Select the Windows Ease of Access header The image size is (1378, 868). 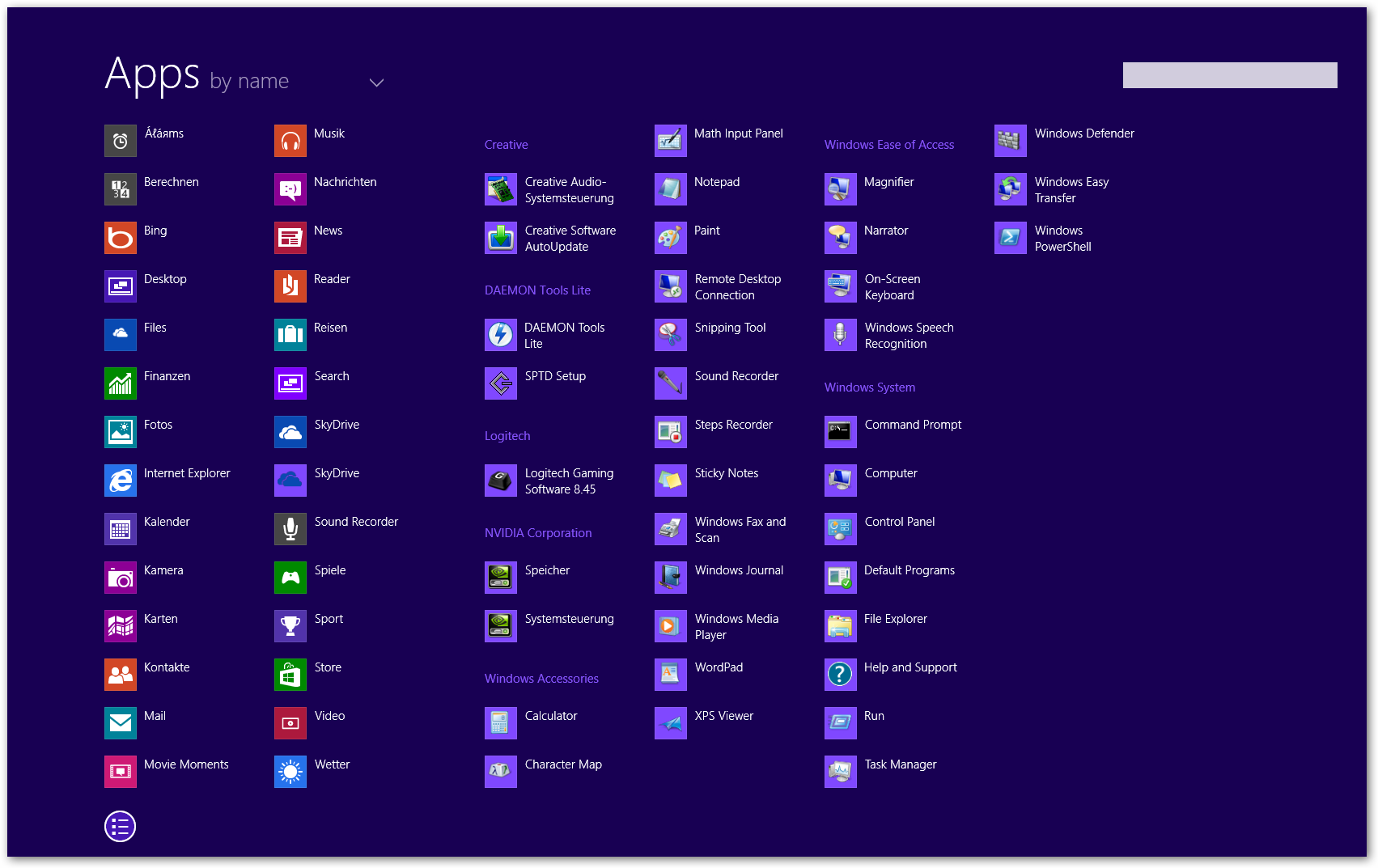pos(889,145)
